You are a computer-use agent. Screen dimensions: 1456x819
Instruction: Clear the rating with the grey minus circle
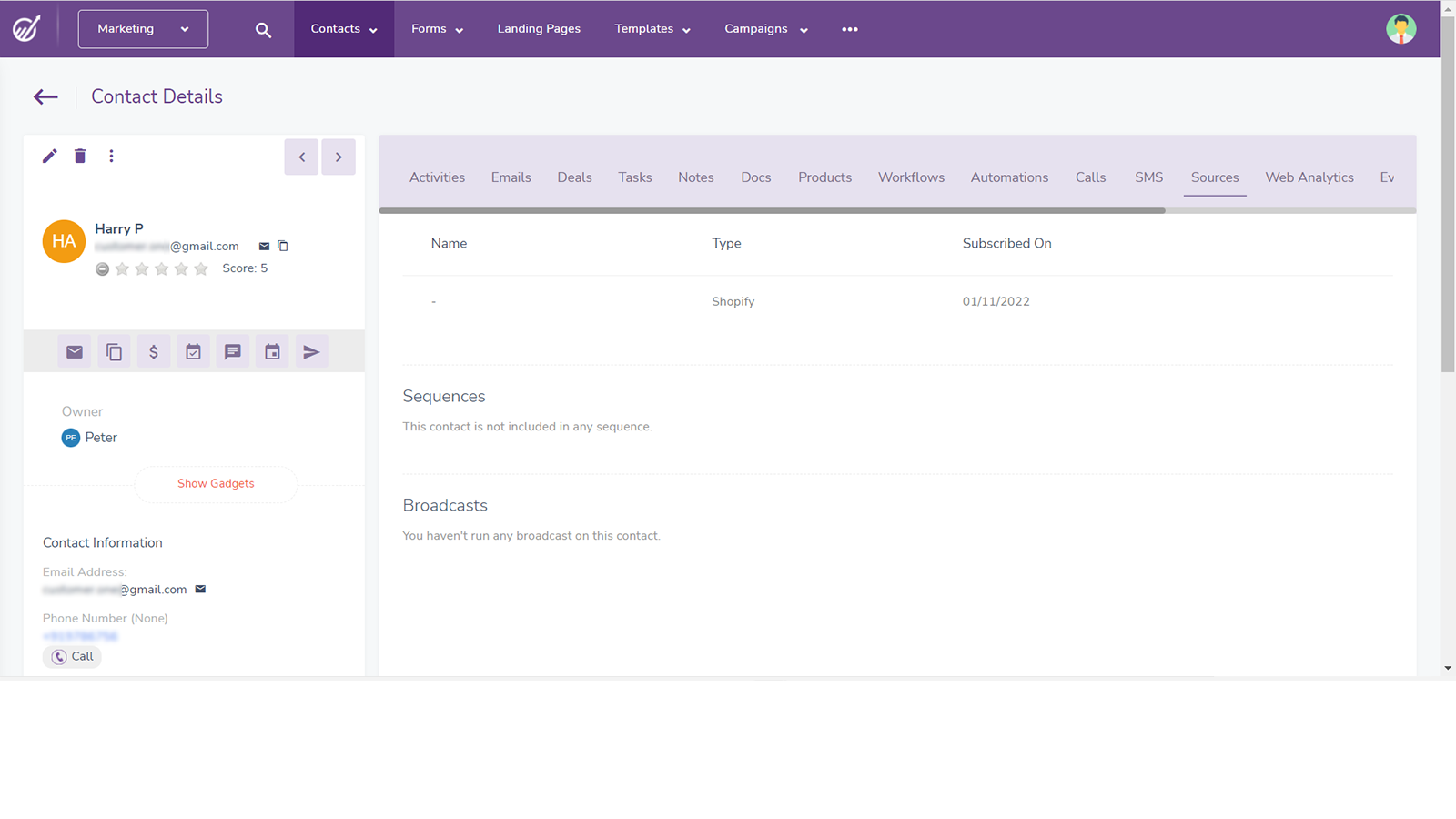pos(103,269)
